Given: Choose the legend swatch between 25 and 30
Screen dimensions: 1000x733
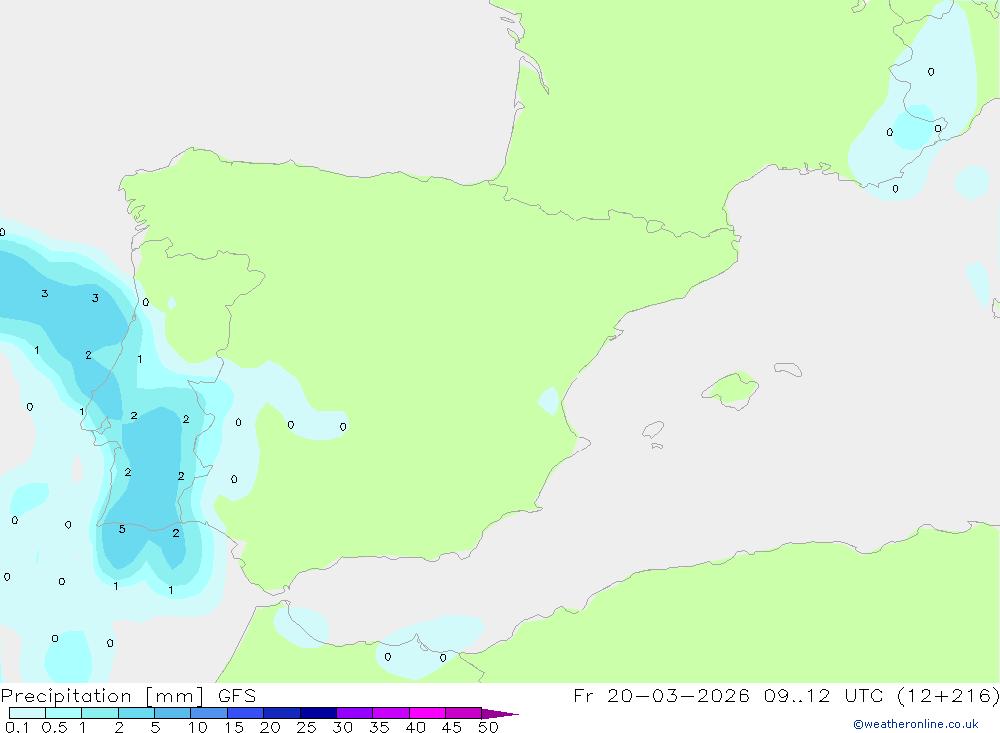Looking at the screenshot, I should [x=318, y=713].
